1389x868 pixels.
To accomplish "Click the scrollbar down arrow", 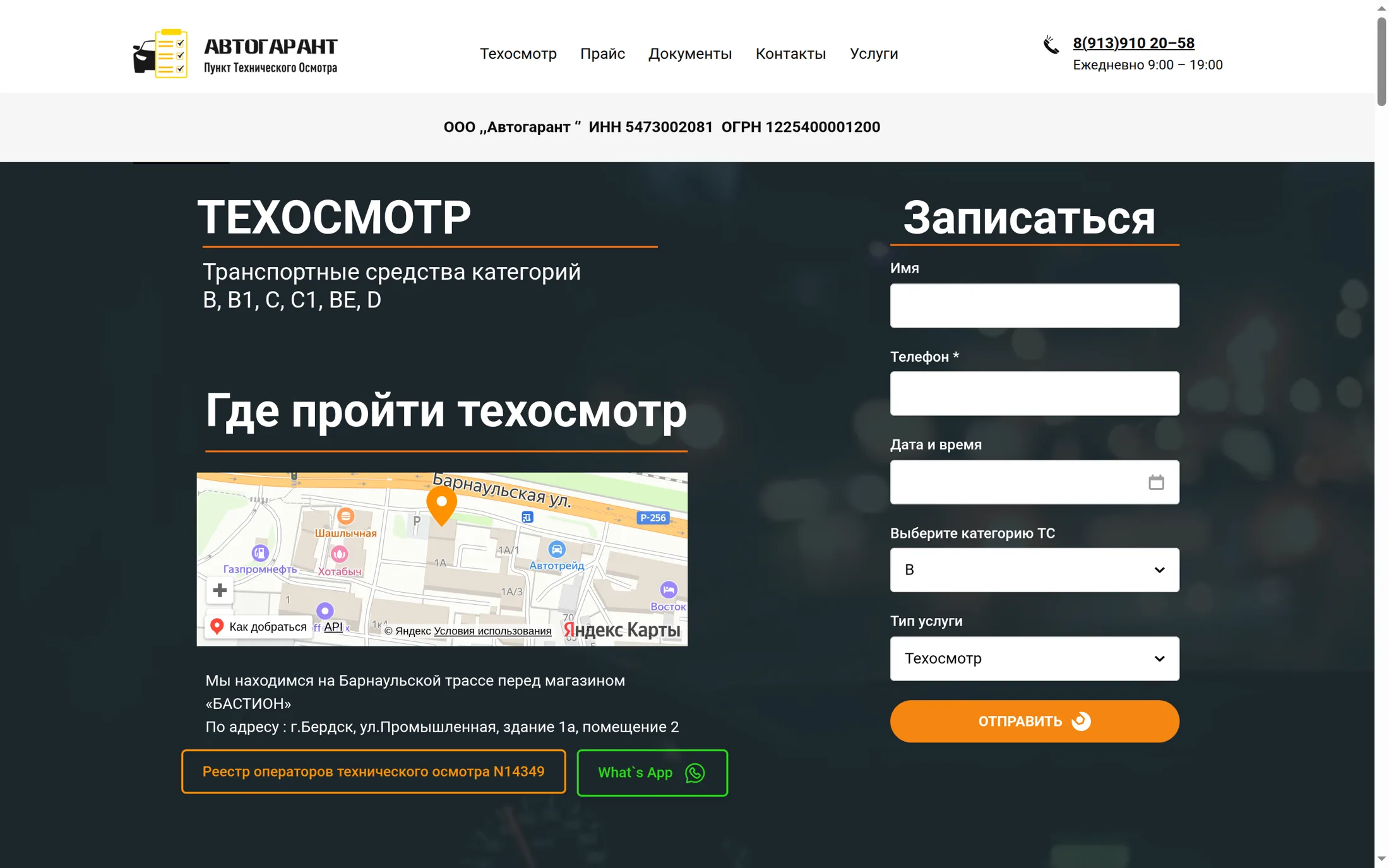I will (x=1381, y=859).
